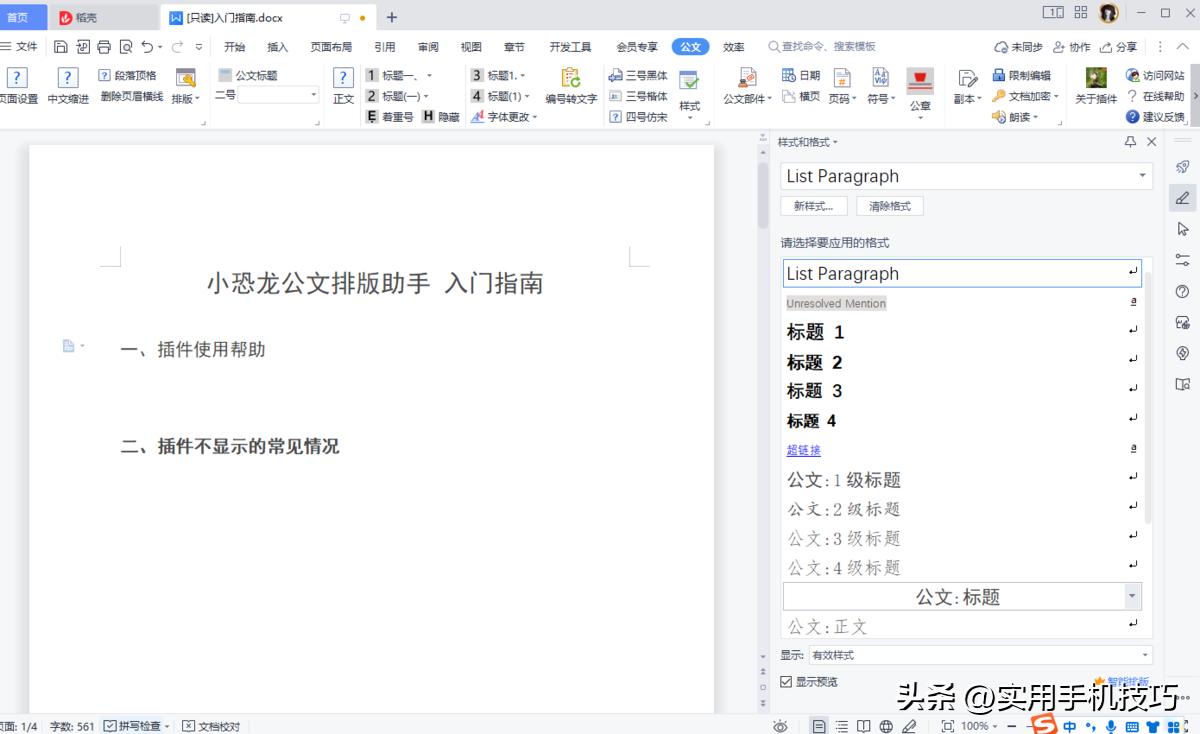Switch to the 公文 ribbon tab
Screen dimensions: 1200x734
689,45
